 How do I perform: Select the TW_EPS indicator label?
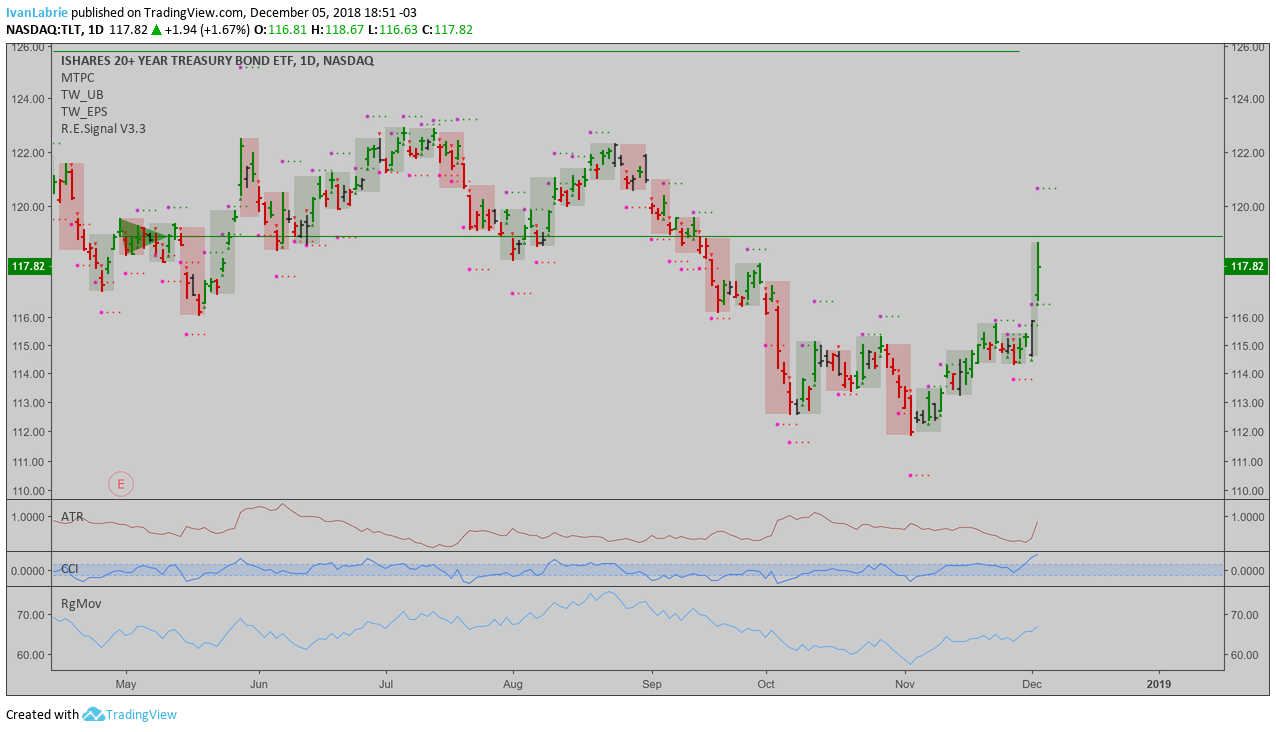[84, 111]
